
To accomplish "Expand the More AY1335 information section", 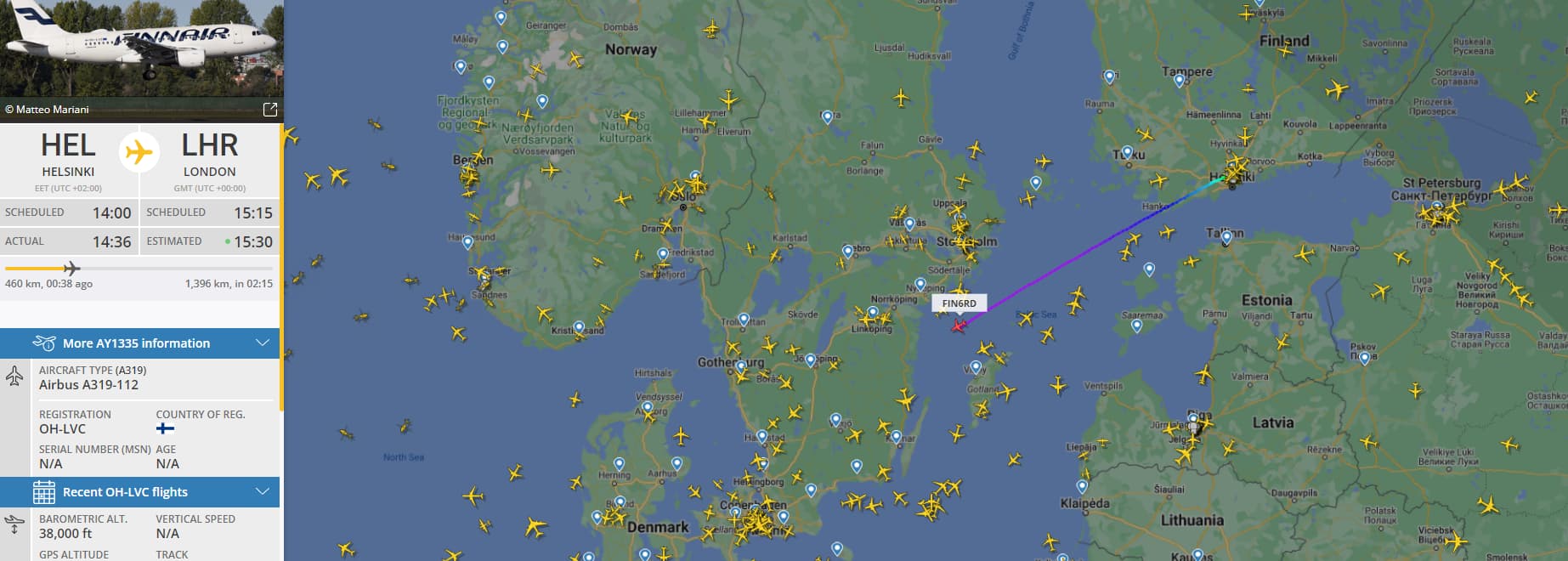I will [x=139, y=343].
